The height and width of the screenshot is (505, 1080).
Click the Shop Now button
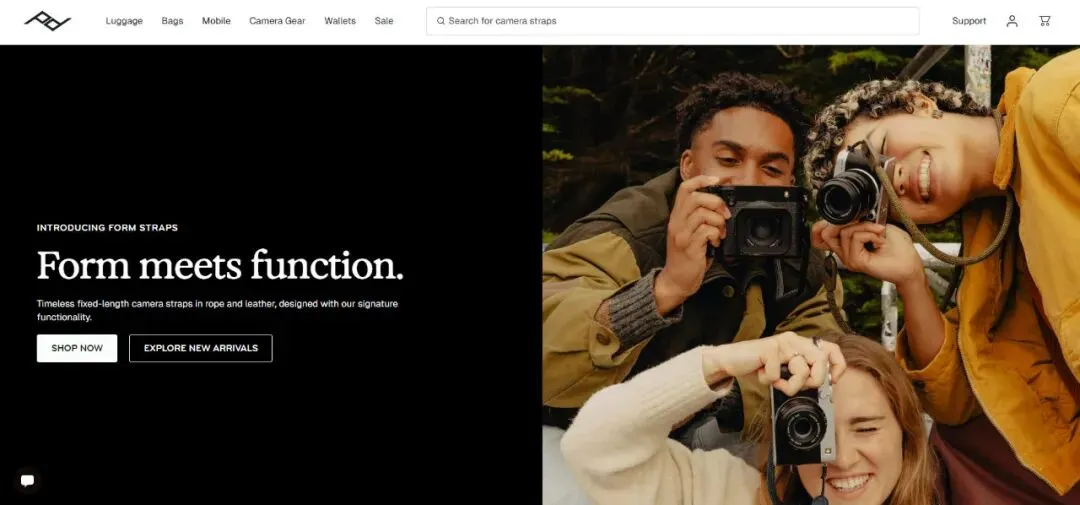point(77,348)
